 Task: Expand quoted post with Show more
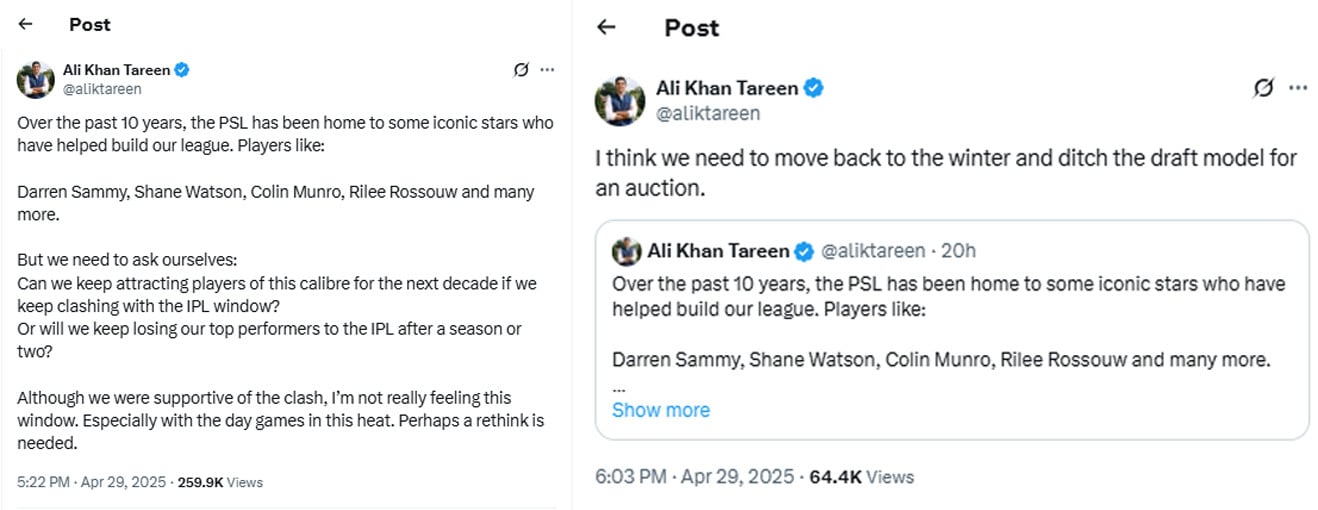tap(660, 410)
